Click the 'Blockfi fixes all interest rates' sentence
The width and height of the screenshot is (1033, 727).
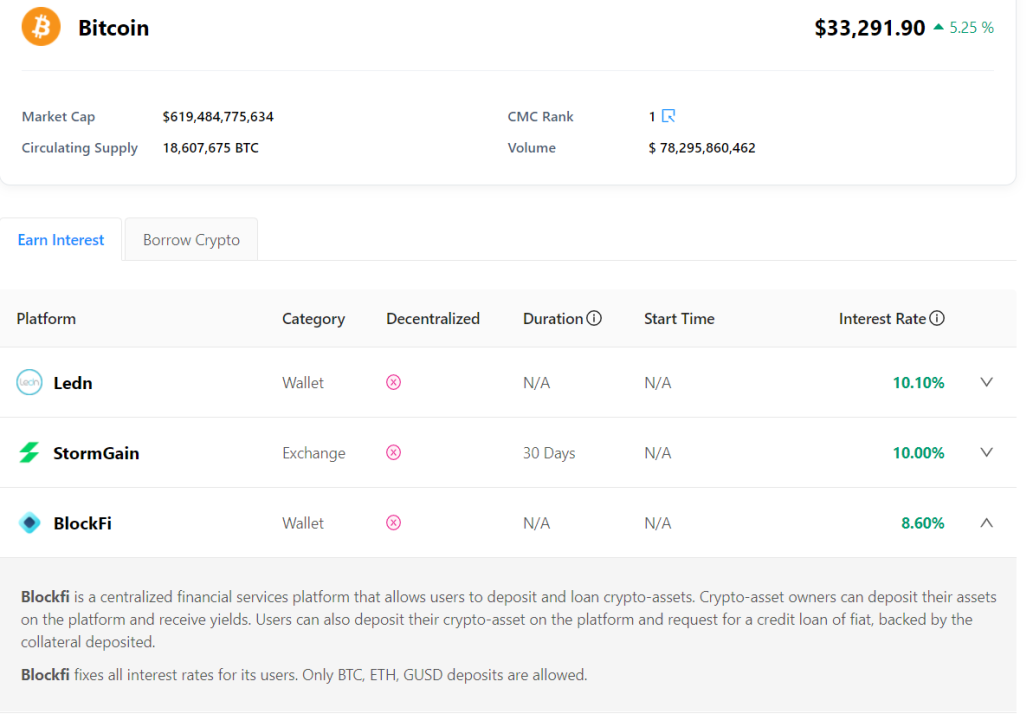(x=304, y=675)
